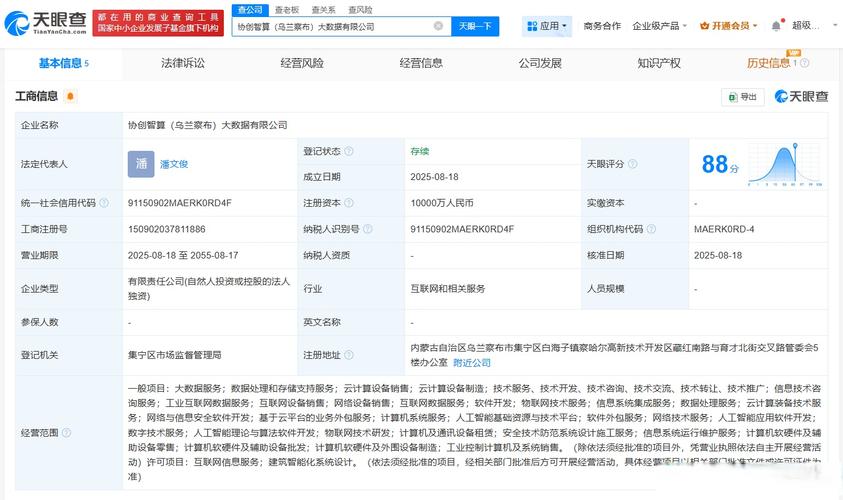Screen dimensions: 843x500
Task: Switch to the 经营风险 tab
Action: [302, 63]
